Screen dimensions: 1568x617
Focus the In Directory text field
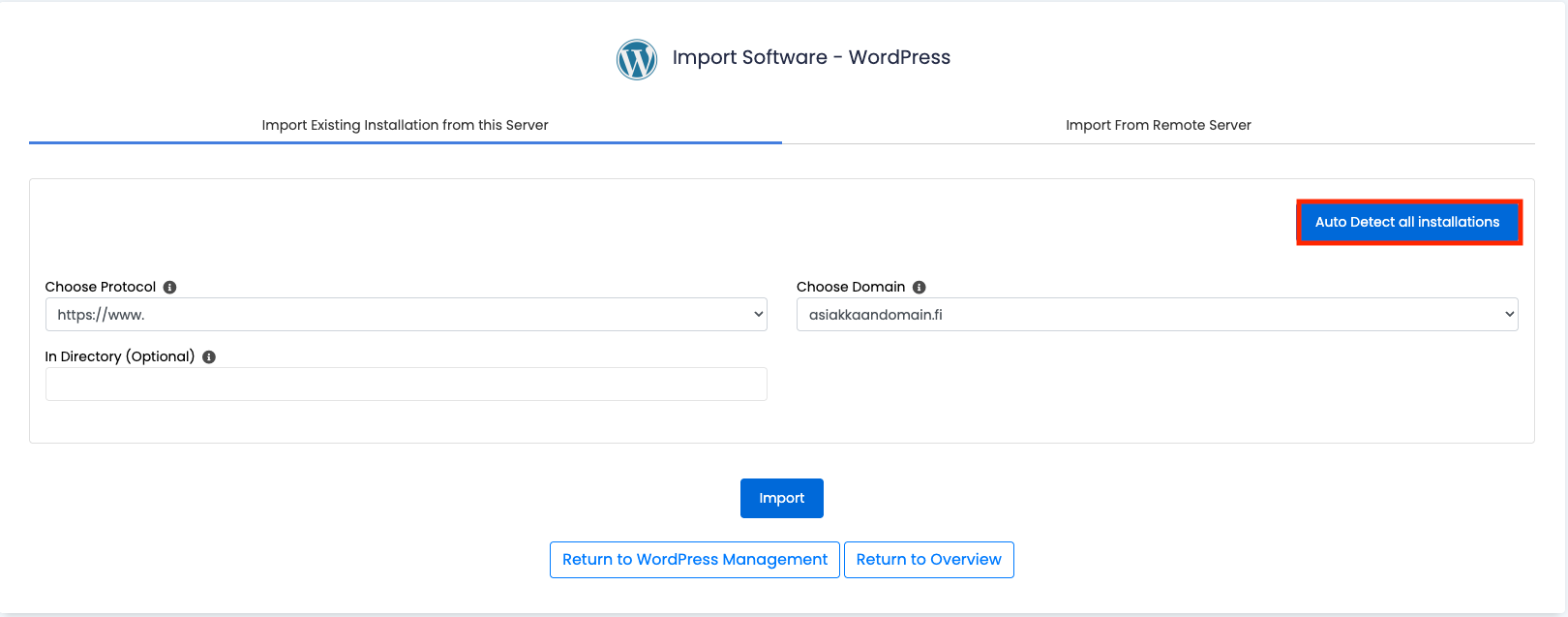point(406,384)
